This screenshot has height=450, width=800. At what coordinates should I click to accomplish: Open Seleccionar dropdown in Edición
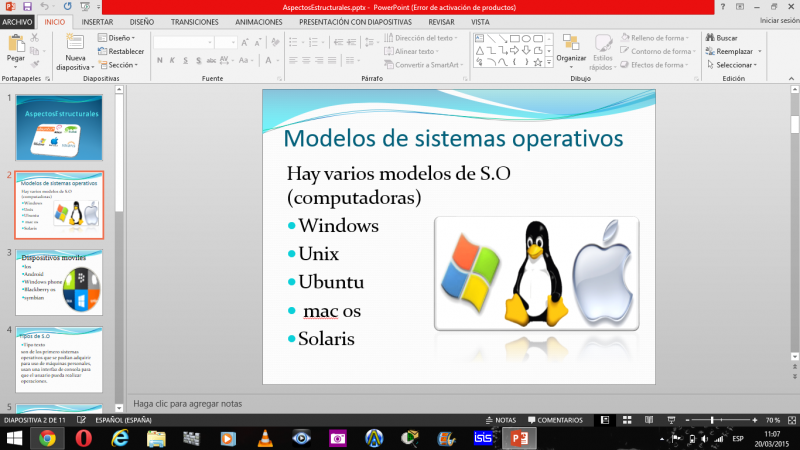click(732, 65)
